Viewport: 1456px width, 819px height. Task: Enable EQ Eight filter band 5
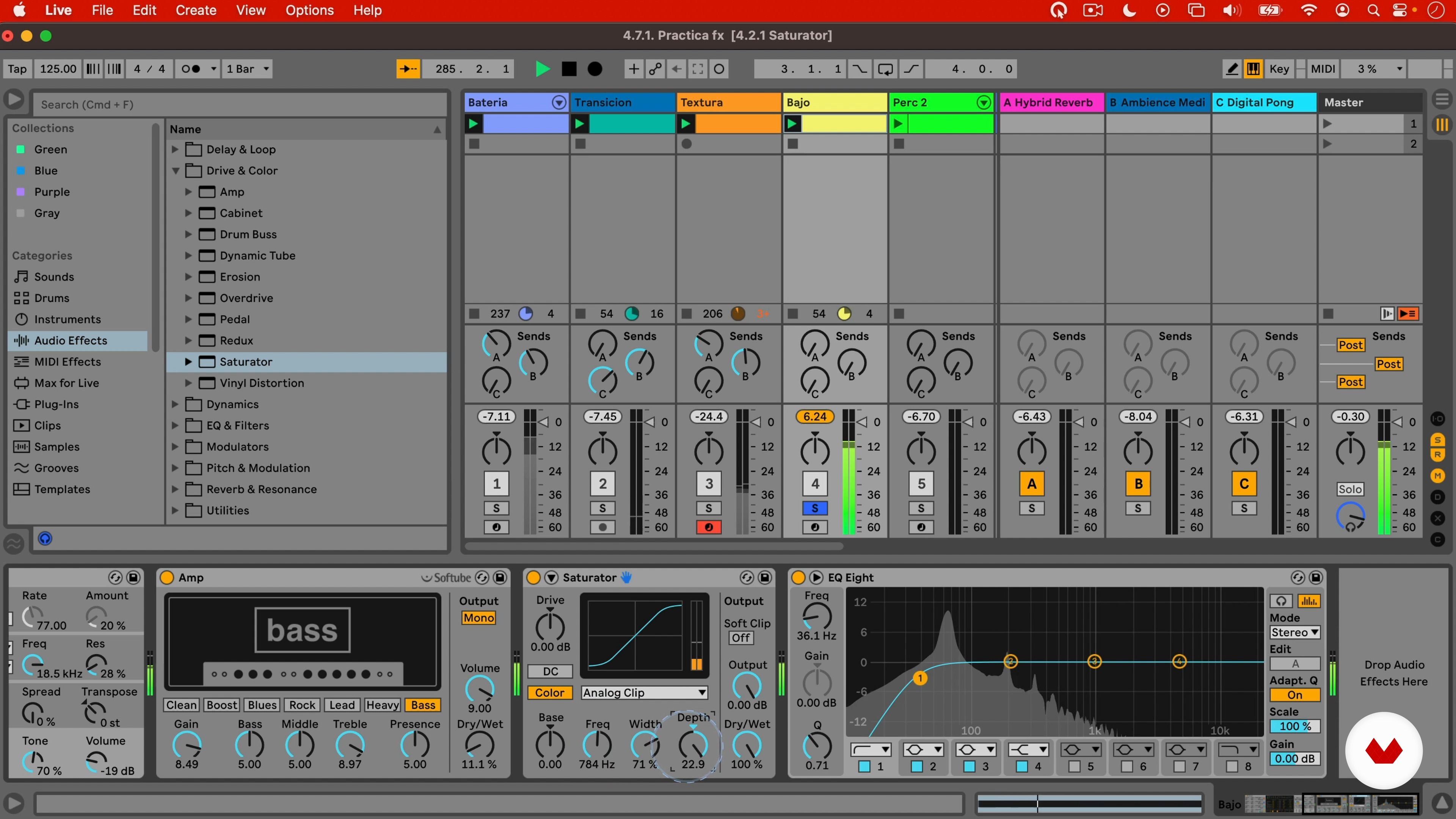(x=1074, y=766)
